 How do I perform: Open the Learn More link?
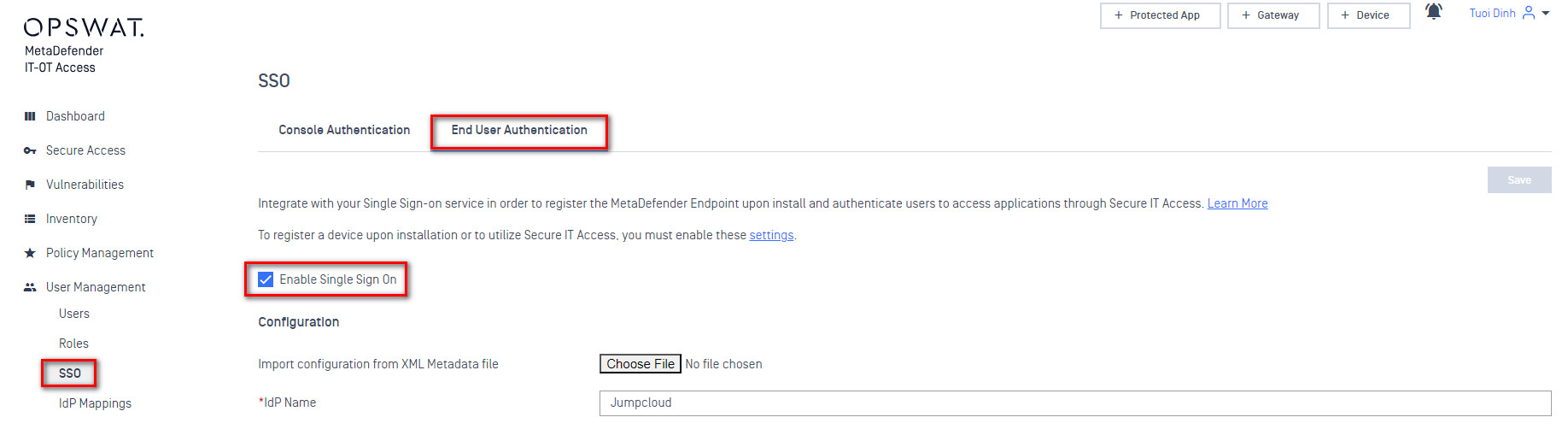click(x=1237, y=203)
